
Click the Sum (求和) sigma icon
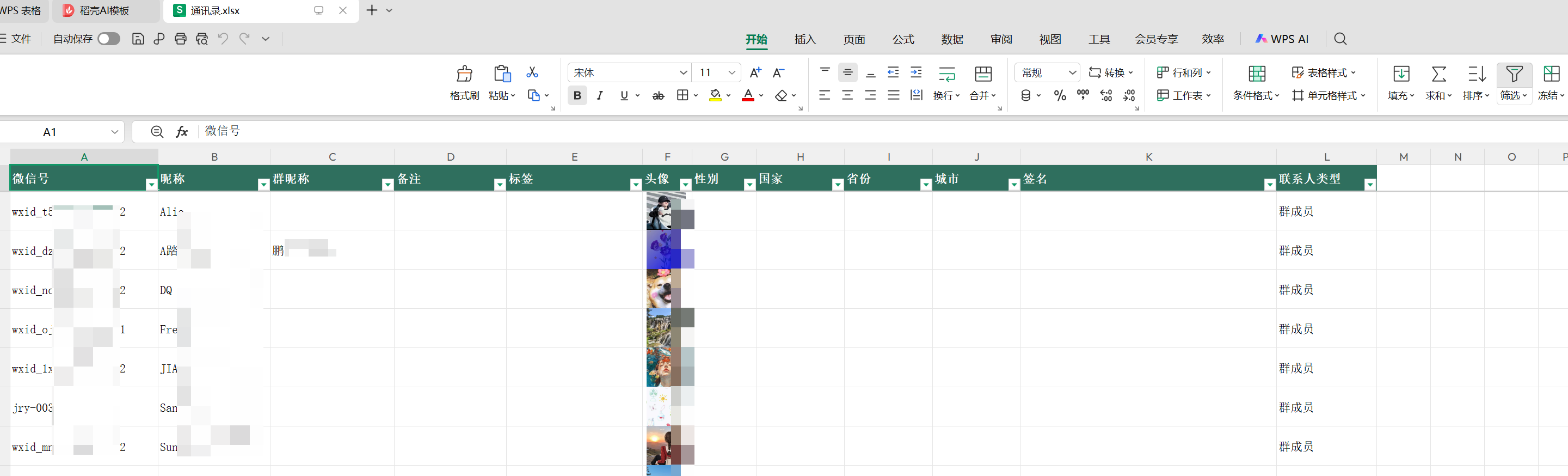1439,75
